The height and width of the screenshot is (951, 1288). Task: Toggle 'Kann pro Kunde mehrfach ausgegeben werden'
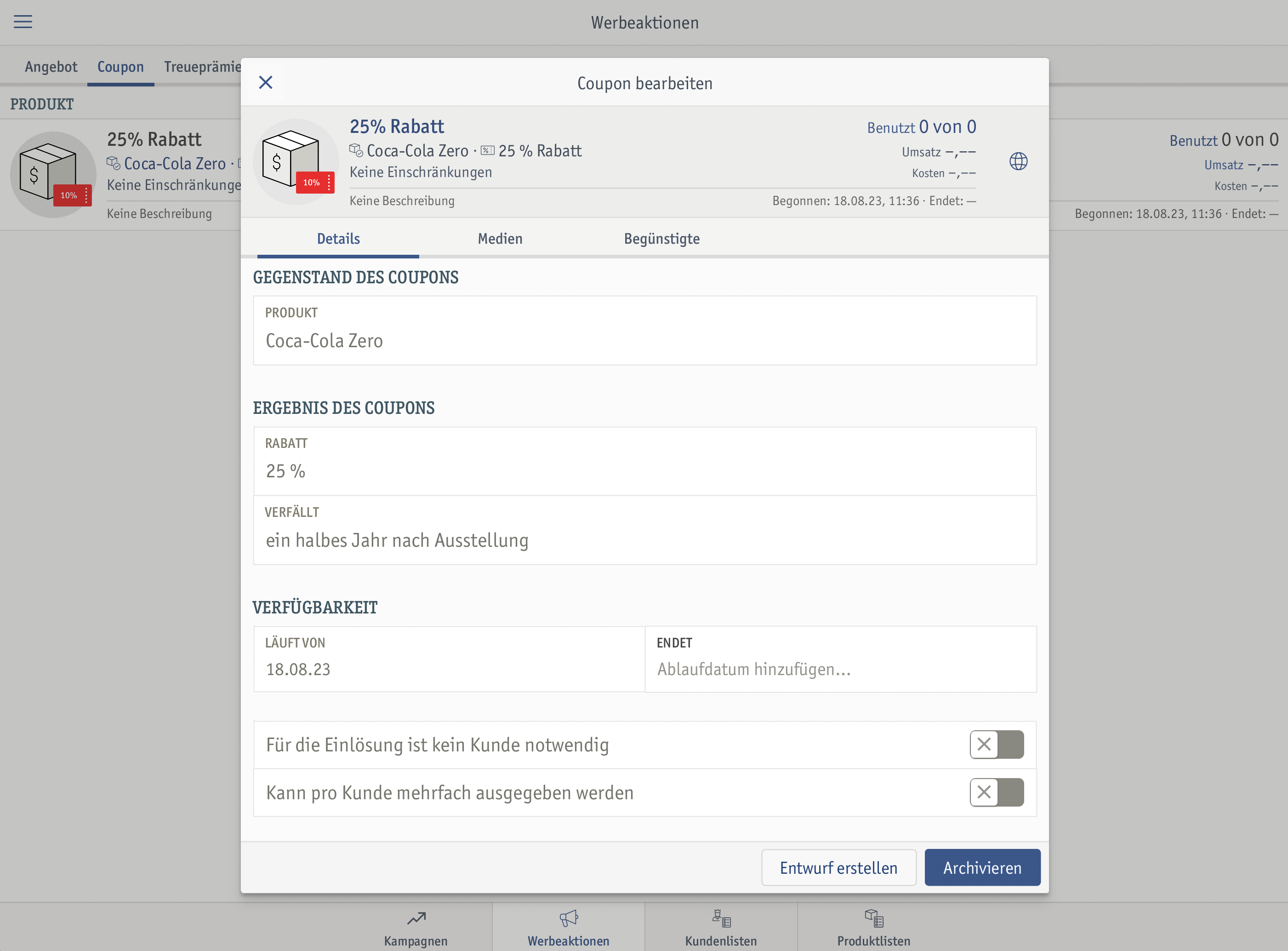click(x=997, y=792)
